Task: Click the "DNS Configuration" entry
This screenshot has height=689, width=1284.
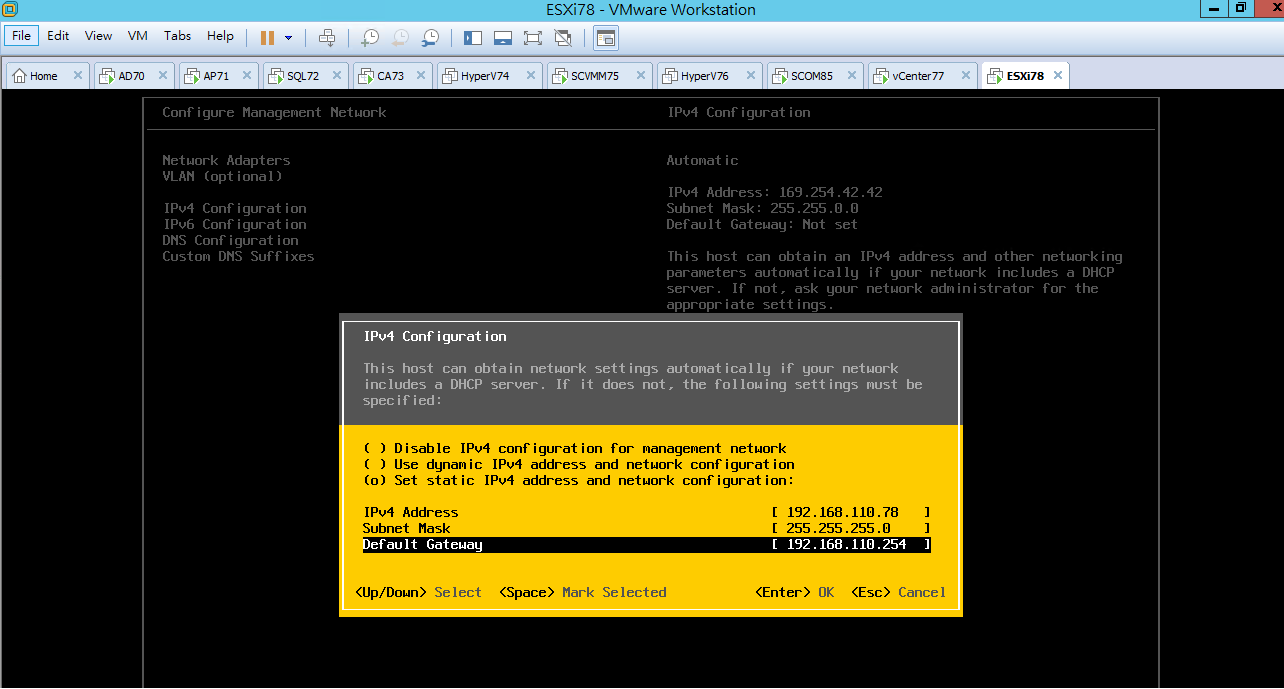Action: (231, 241)
